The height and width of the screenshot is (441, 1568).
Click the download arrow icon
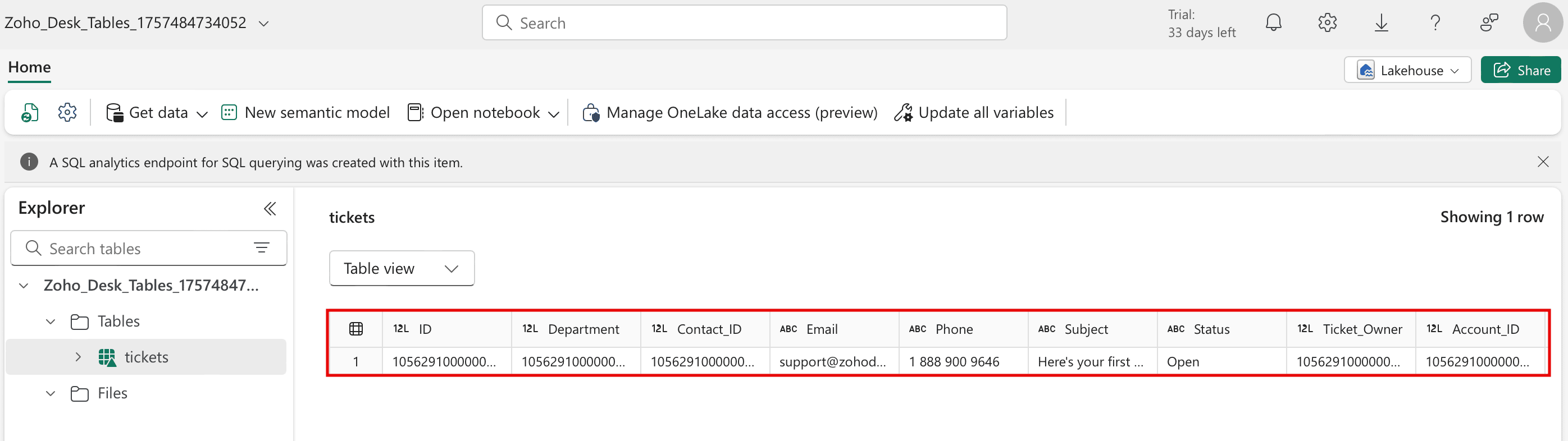1382,23
